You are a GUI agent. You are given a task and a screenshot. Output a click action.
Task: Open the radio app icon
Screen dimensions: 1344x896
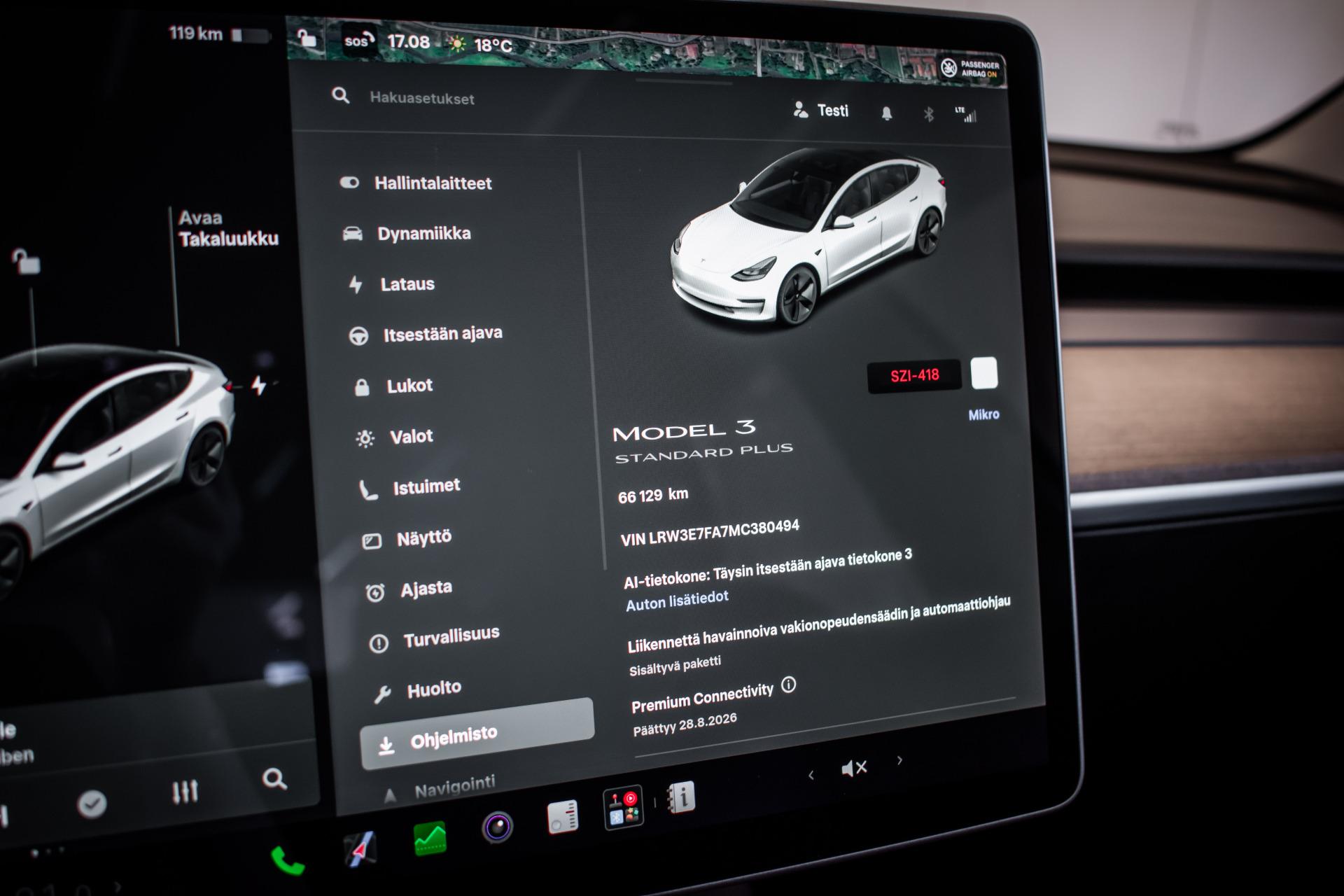point(563,817)
